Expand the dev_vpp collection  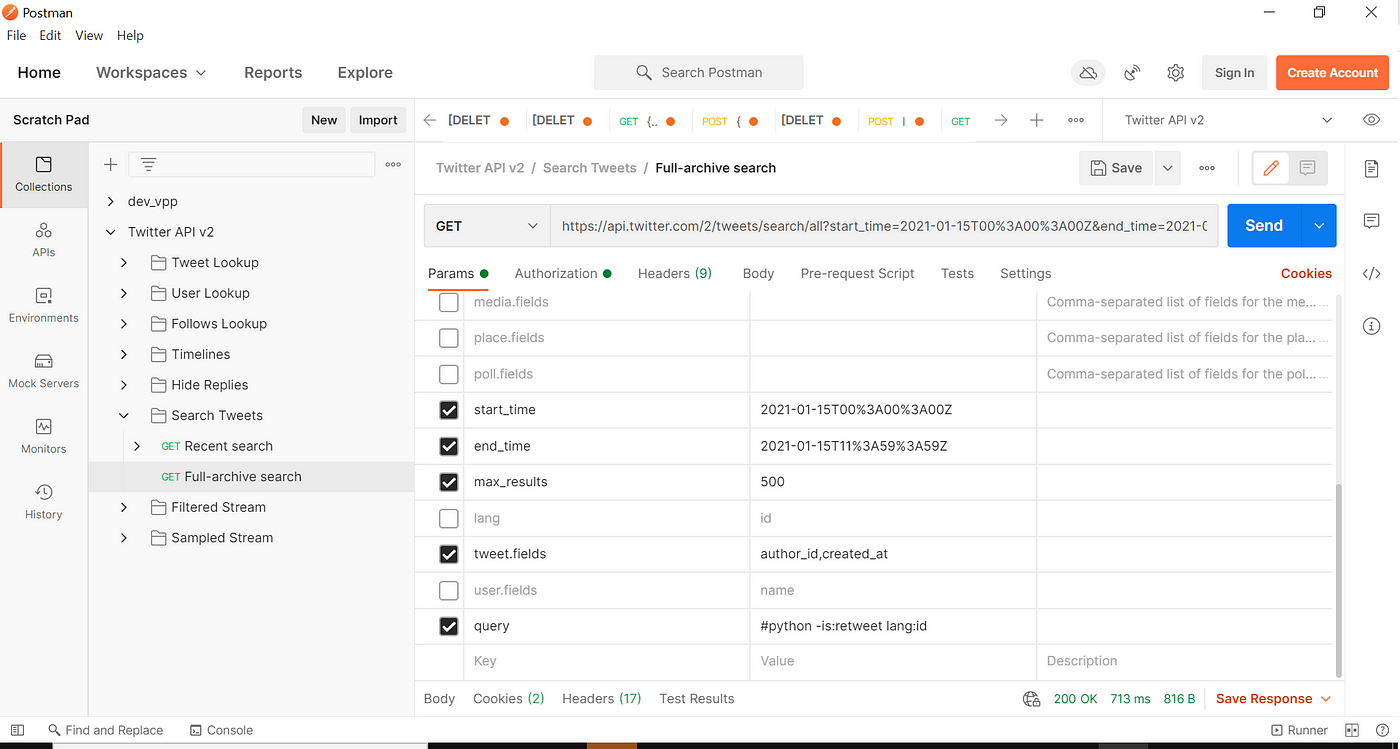[111, 201]
